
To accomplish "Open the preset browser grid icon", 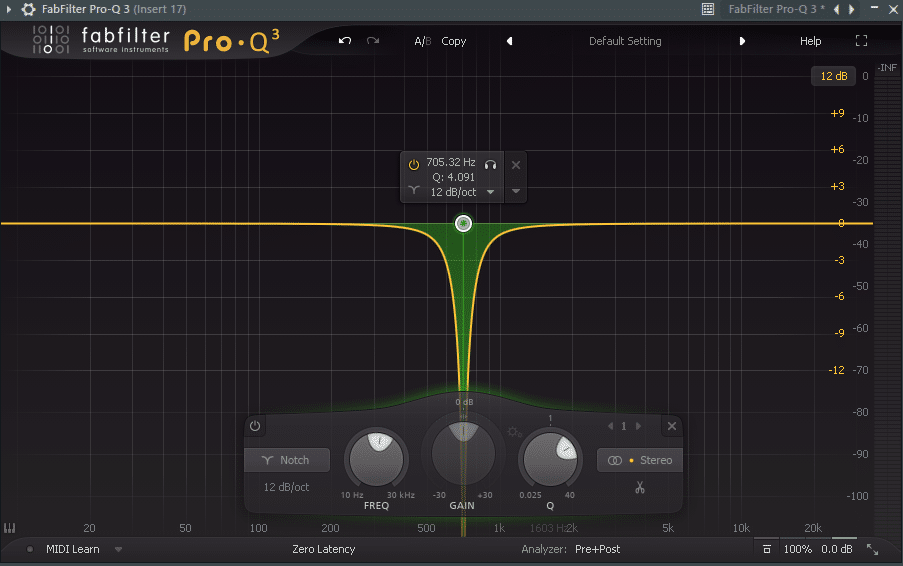I will point(708,9).
